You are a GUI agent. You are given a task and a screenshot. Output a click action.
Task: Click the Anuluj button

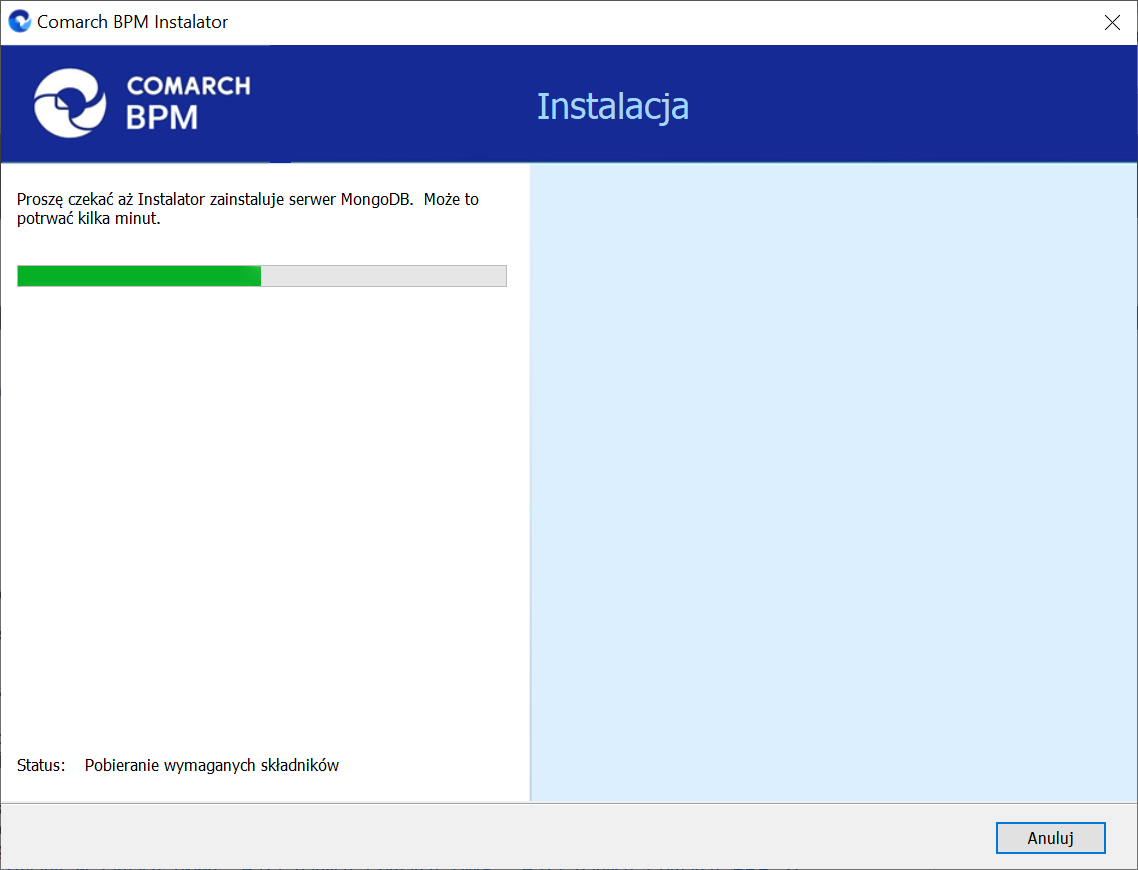1050,837
